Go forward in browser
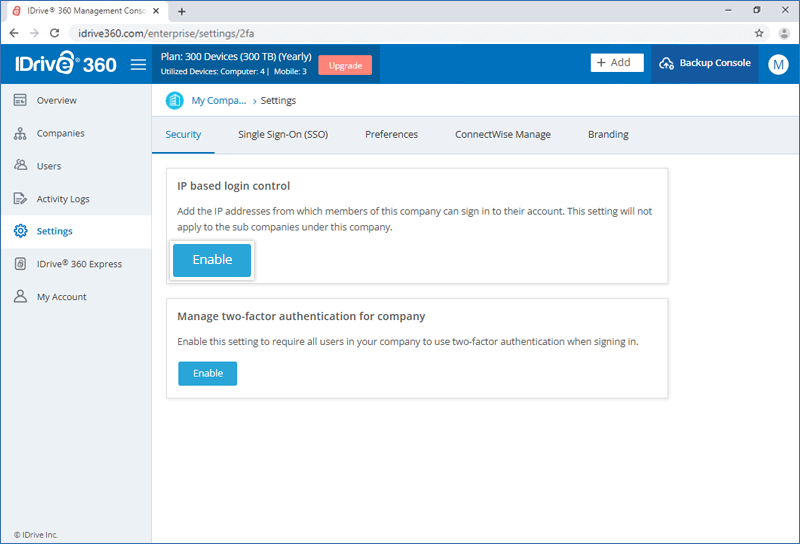 click(x=34, y=33)
